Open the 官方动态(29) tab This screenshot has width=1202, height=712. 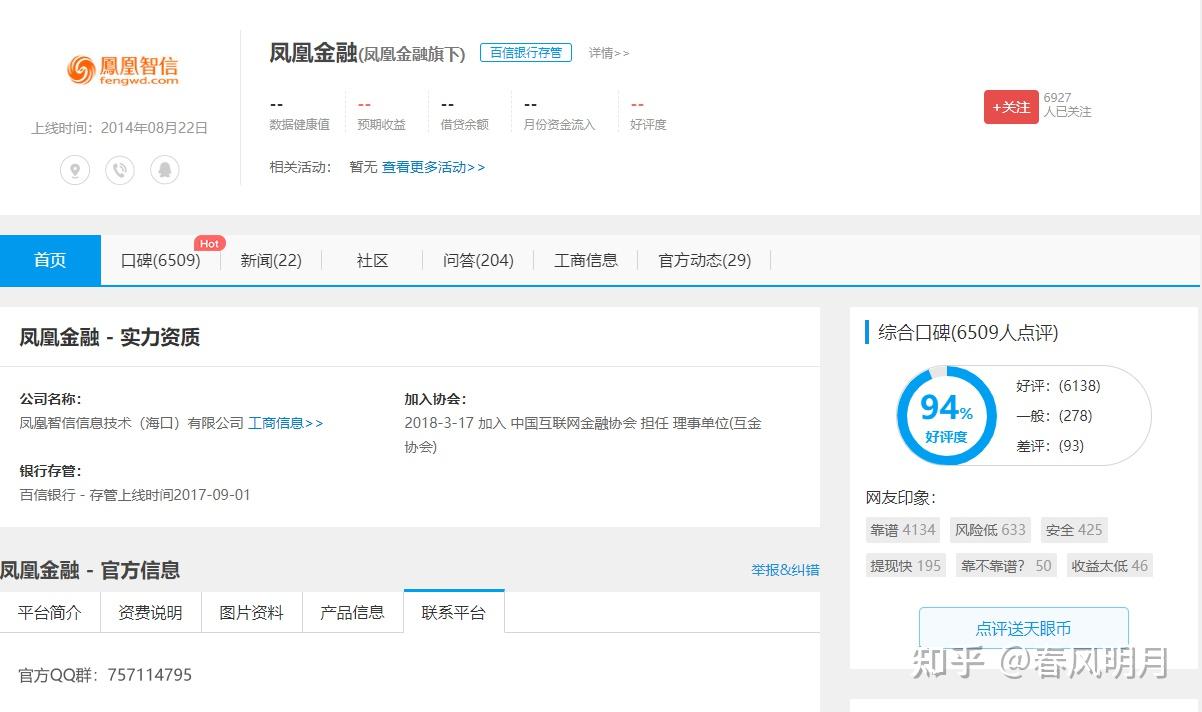704,260
